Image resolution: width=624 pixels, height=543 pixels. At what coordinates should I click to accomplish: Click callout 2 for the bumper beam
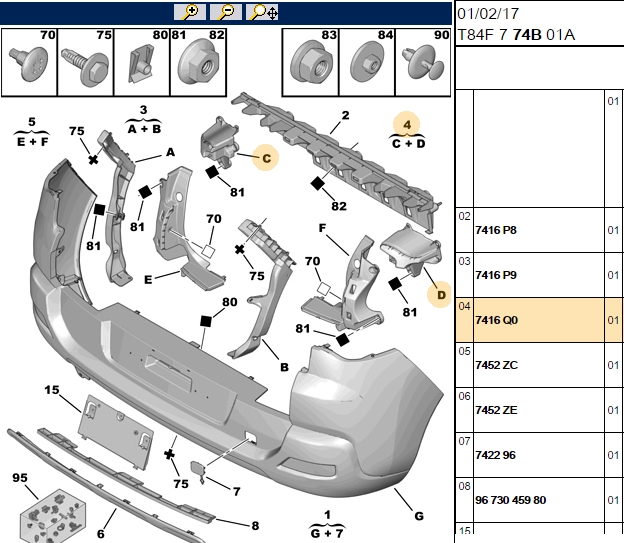point(345,115)
